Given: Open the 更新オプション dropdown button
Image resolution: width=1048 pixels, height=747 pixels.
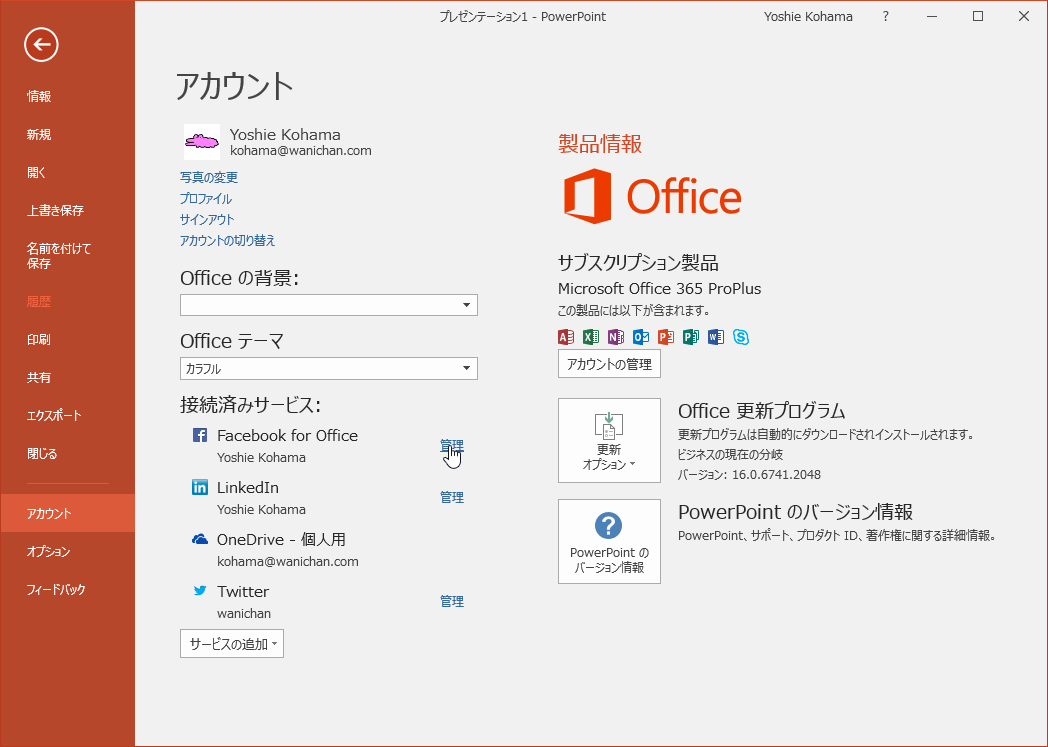Looking at the screenshot, I should point(610,440).
